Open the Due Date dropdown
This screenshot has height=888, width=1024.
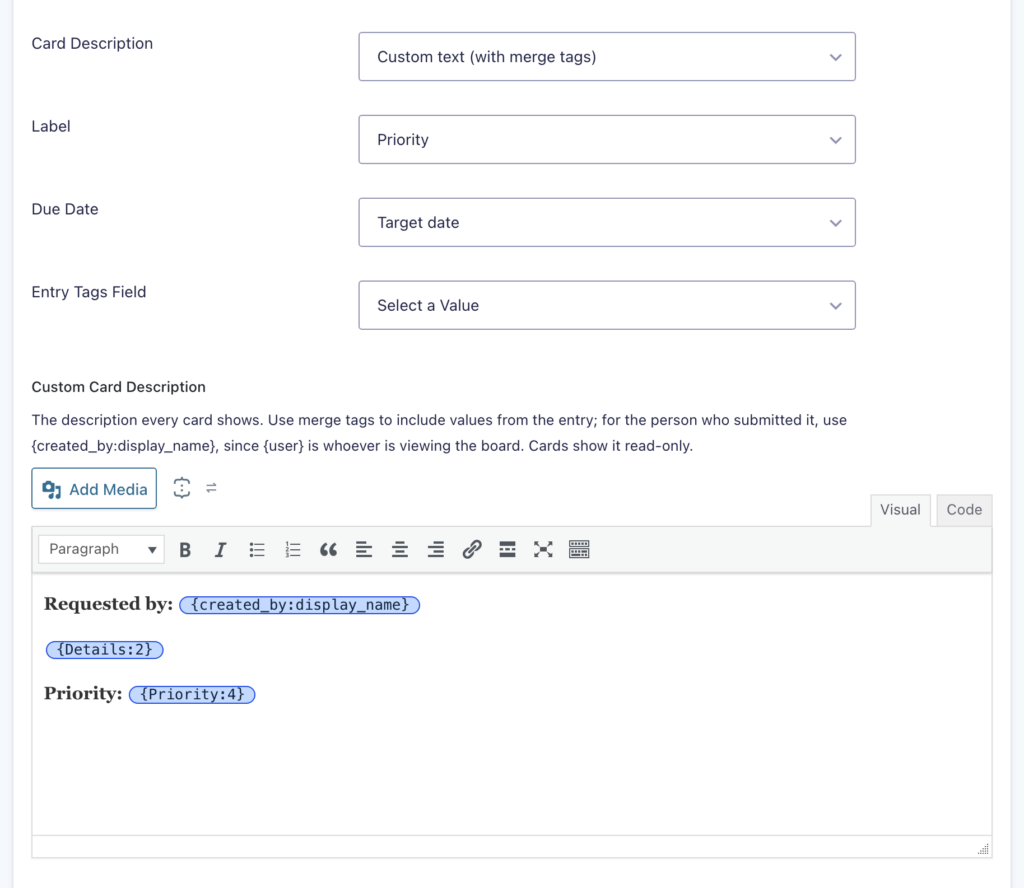[607, 223]
